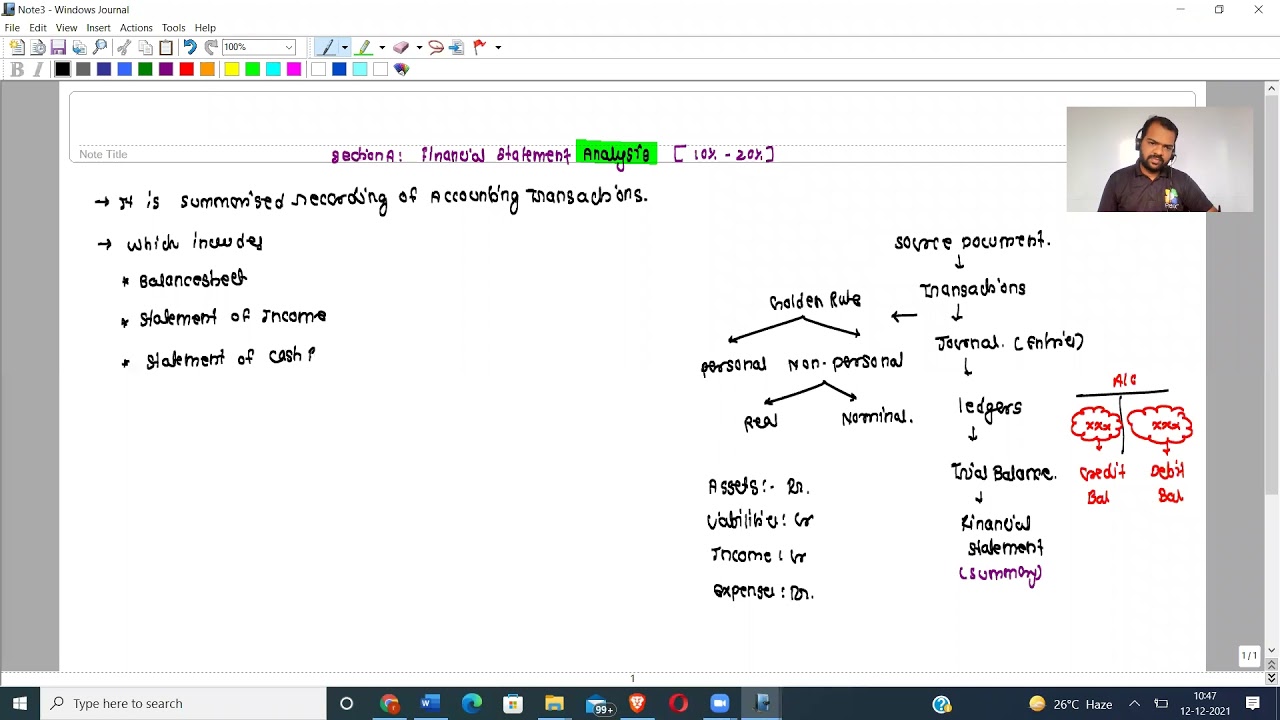This screenshot has height=720, width=1280.
Task: Undo the last pen stroke
Action: [190, 47]
